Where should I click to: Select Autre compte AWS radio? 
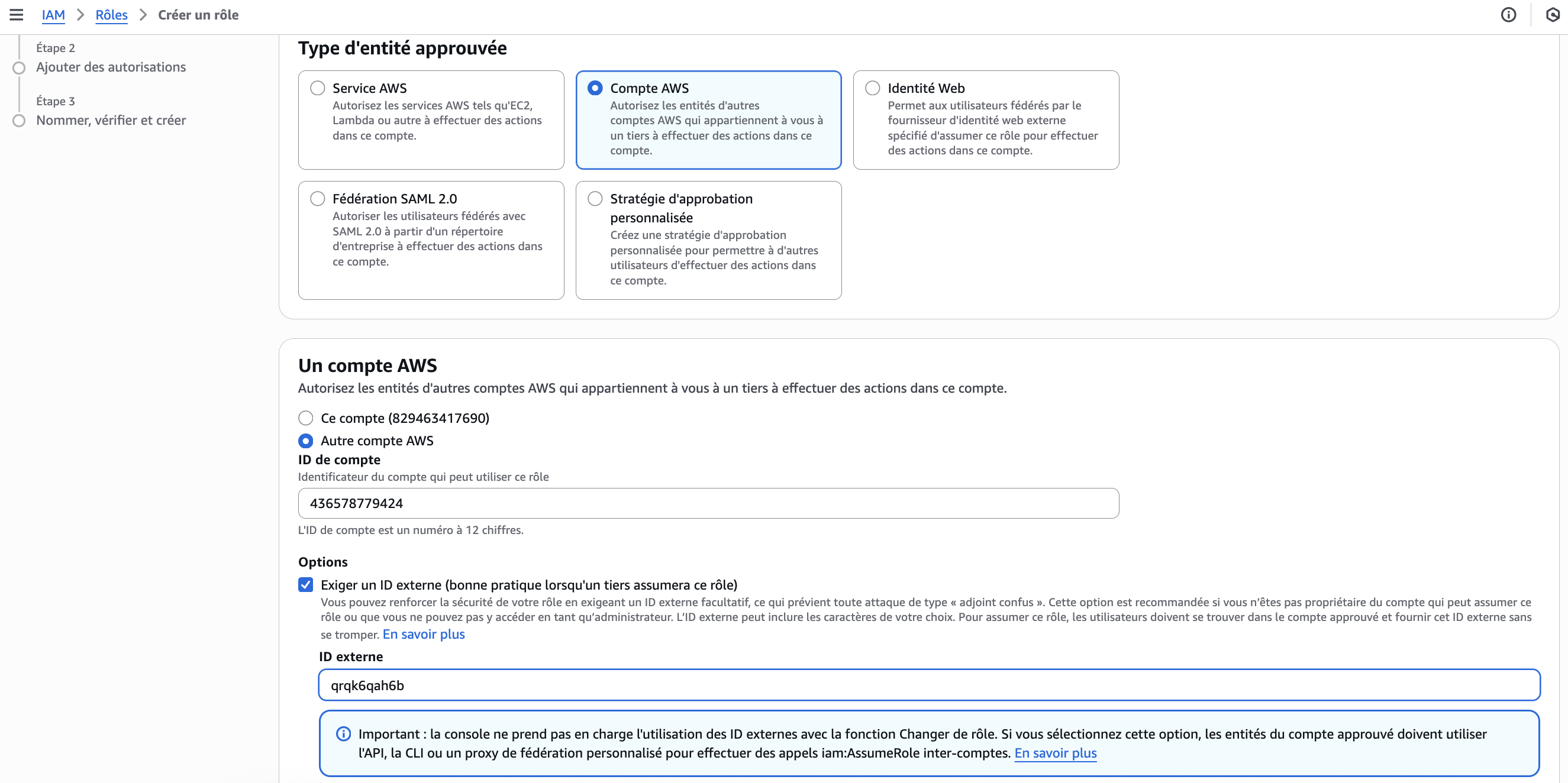point(305,441)
